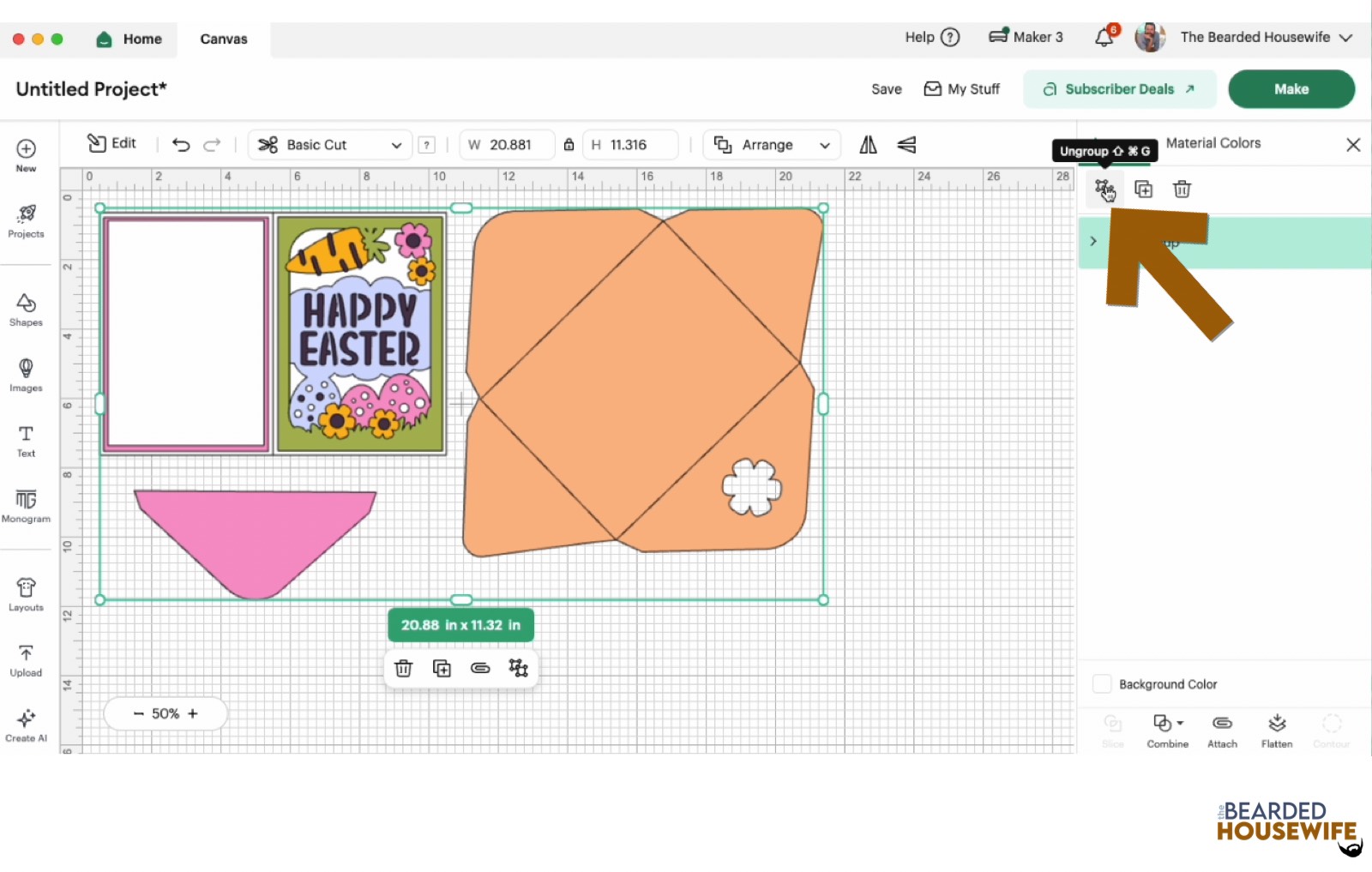The width and height of the screenshot is (1372, 872).
Task: Save the project
Action: point(887,89)
